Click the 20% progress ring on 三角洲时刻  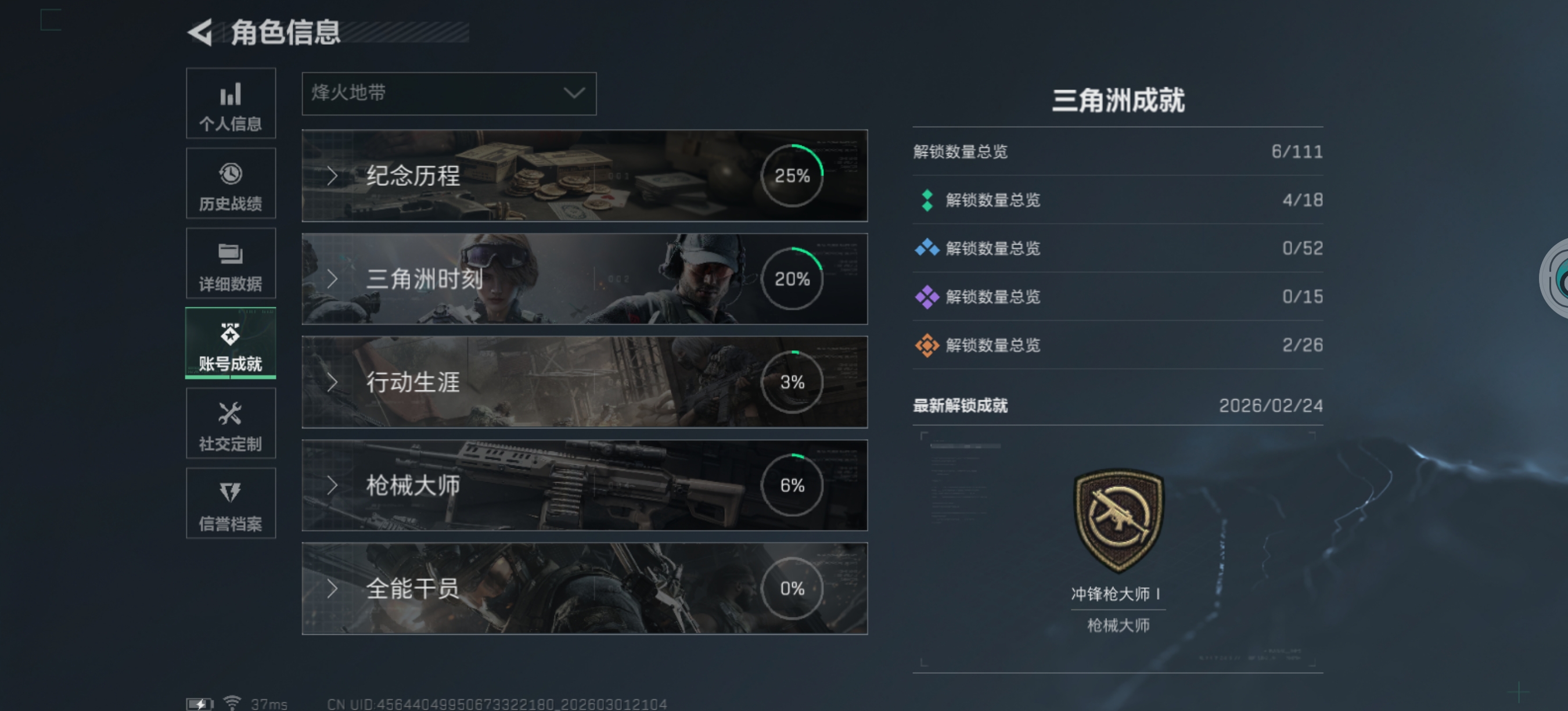[792, 279]
